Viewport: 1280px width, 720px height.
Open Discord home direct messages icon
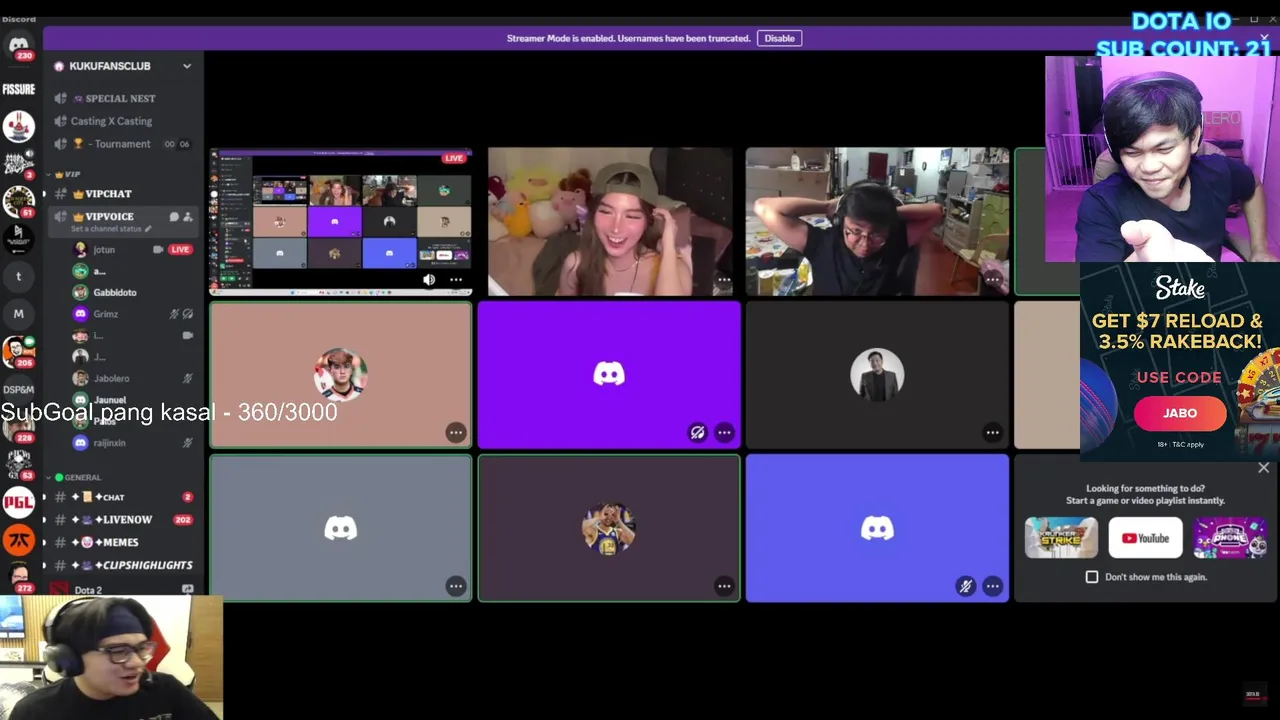pos(18,45)
